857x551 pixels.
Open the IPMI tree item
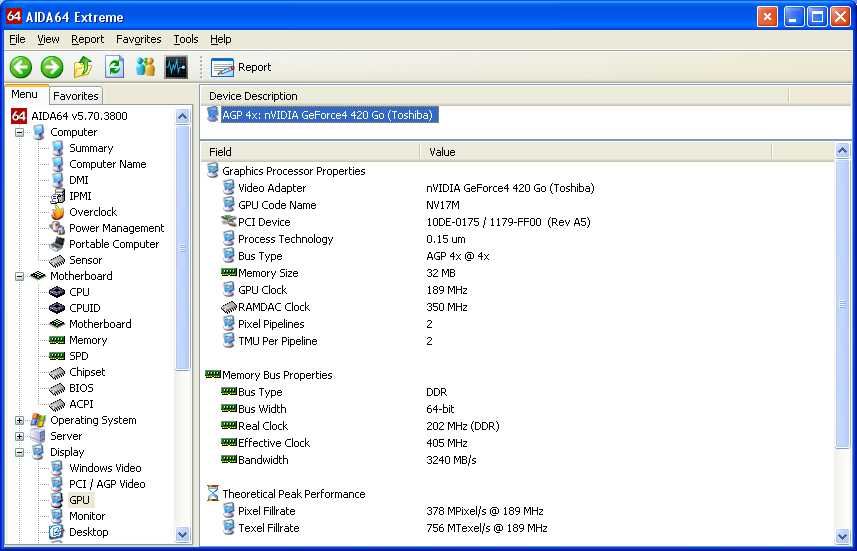tap(80, 196)
